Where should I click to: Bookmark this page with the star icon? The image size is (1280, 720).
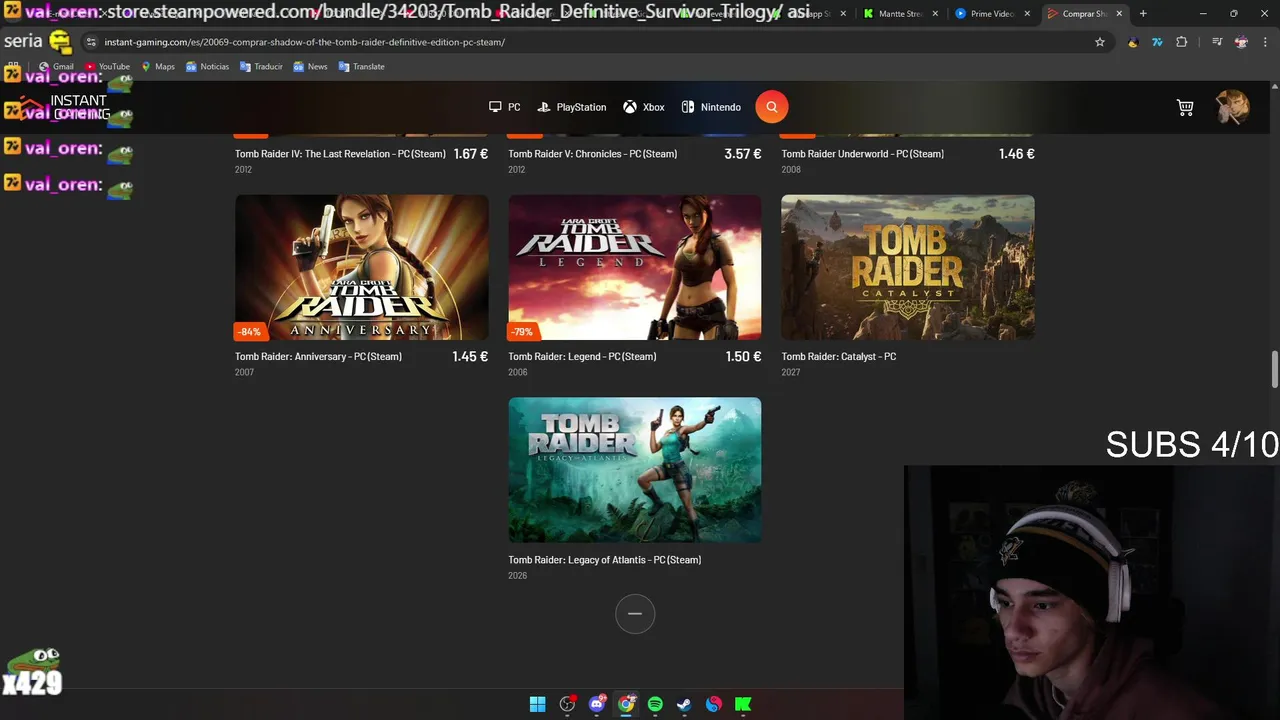[x=1100, y=42]
